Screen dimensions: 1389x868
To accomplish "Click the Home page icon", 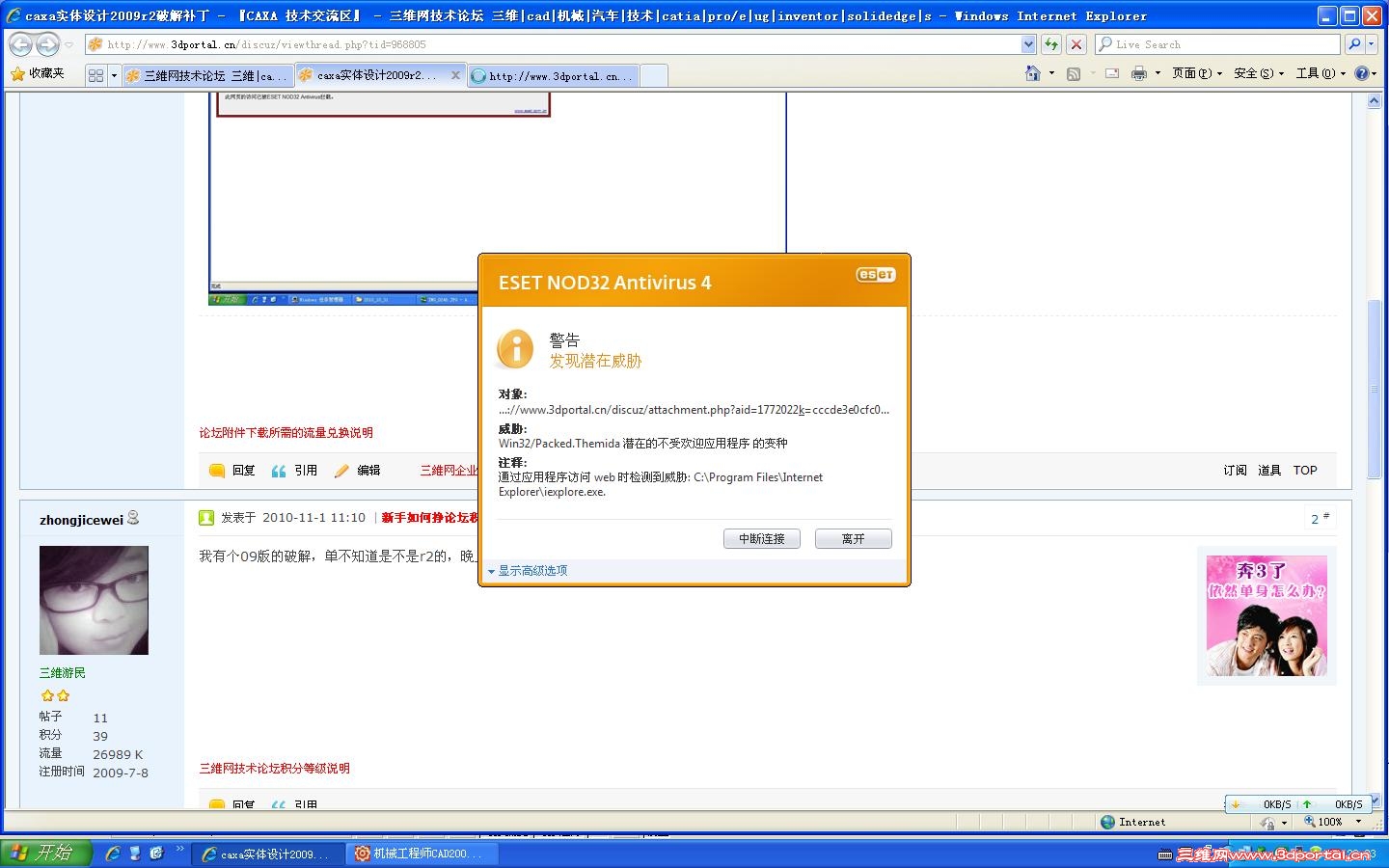I will [x=1033, y=73].
